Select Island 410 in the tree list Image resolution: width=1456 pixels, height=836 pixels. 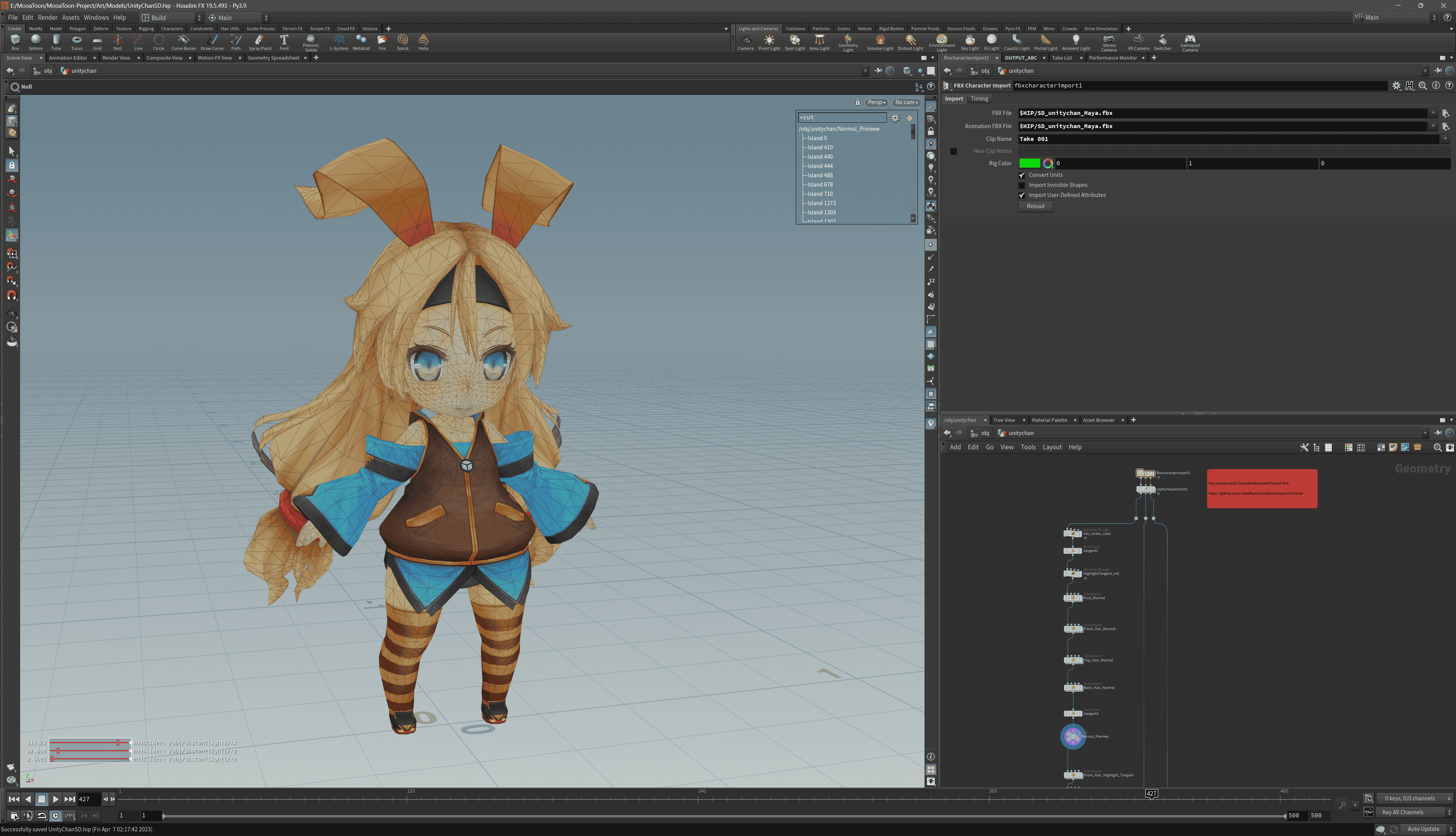click(x=820, y=147)
